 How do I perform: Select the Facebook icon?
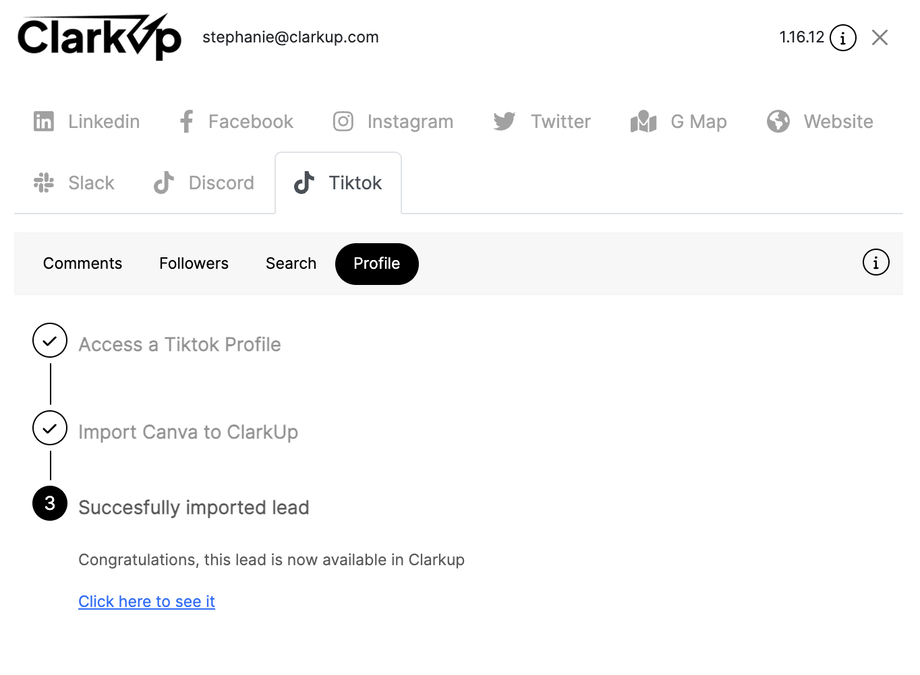click(186, 122)
